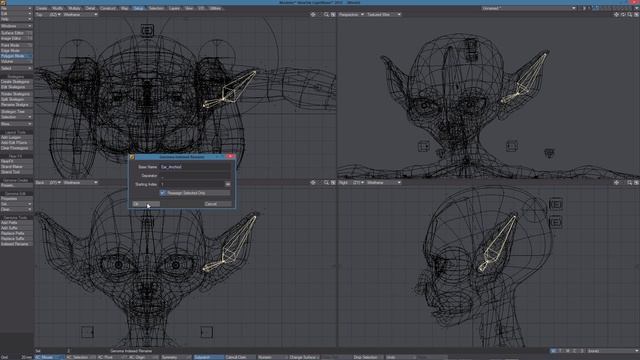Open the Selection tab
The image size is (640, 360).
(x=156, y=8)
